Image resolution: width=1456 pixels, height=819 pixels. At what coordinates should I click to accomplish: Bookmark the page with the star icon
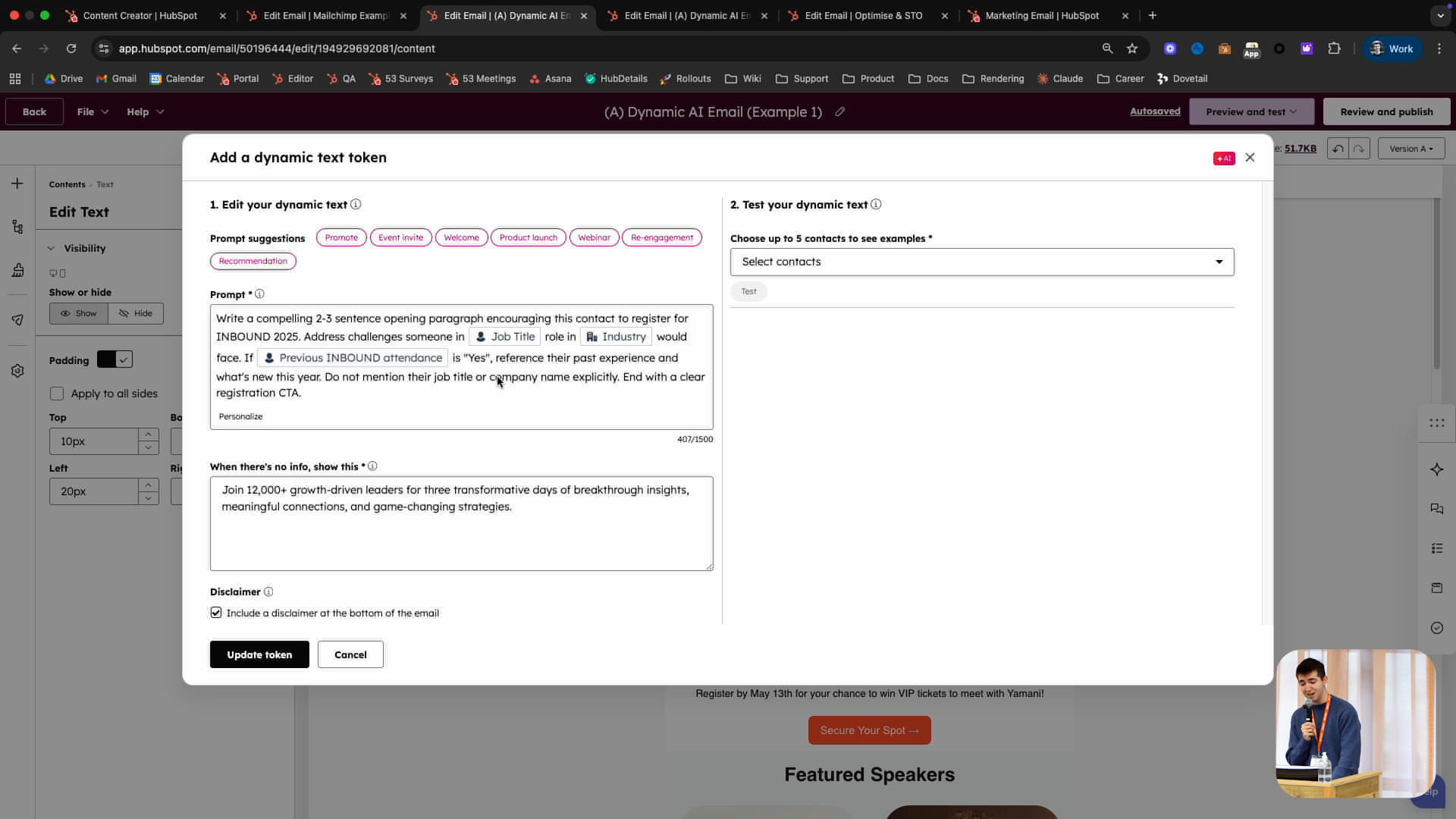(x=1132, y=49)
